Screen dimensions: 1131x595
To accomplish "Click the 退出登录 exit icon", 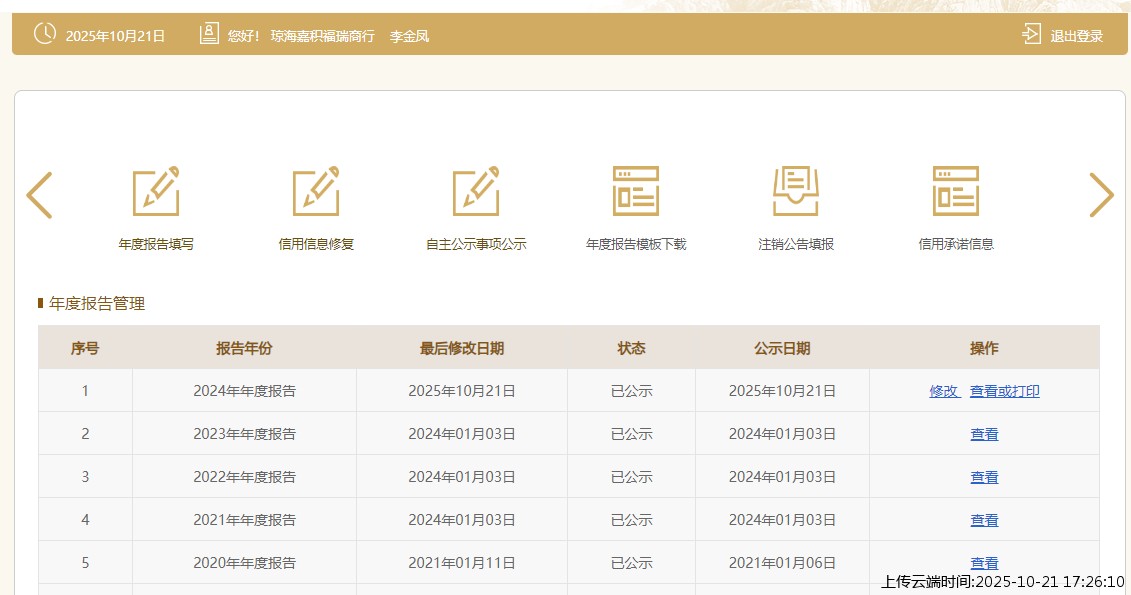I will pos(1031,35).
